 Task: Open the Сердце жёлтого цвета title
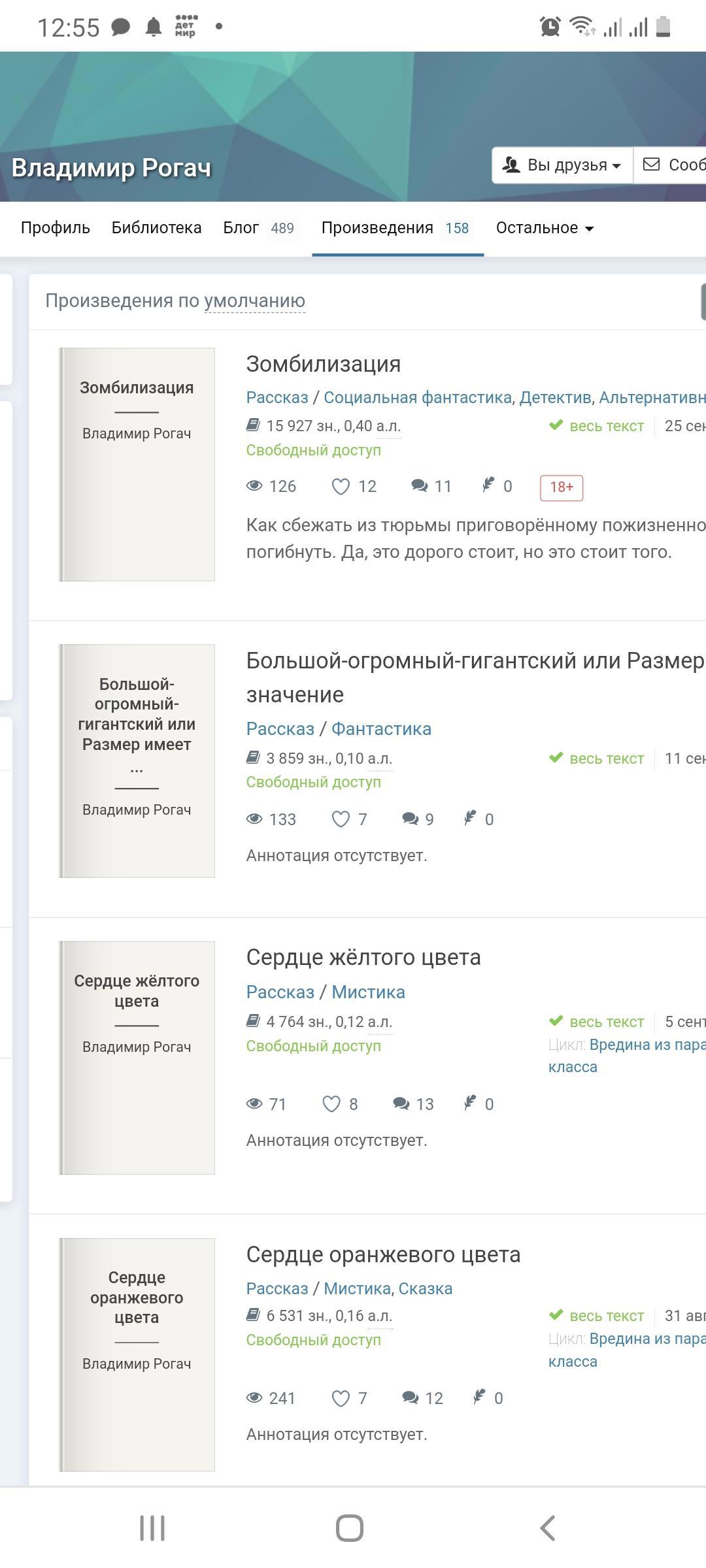point(363,957)
